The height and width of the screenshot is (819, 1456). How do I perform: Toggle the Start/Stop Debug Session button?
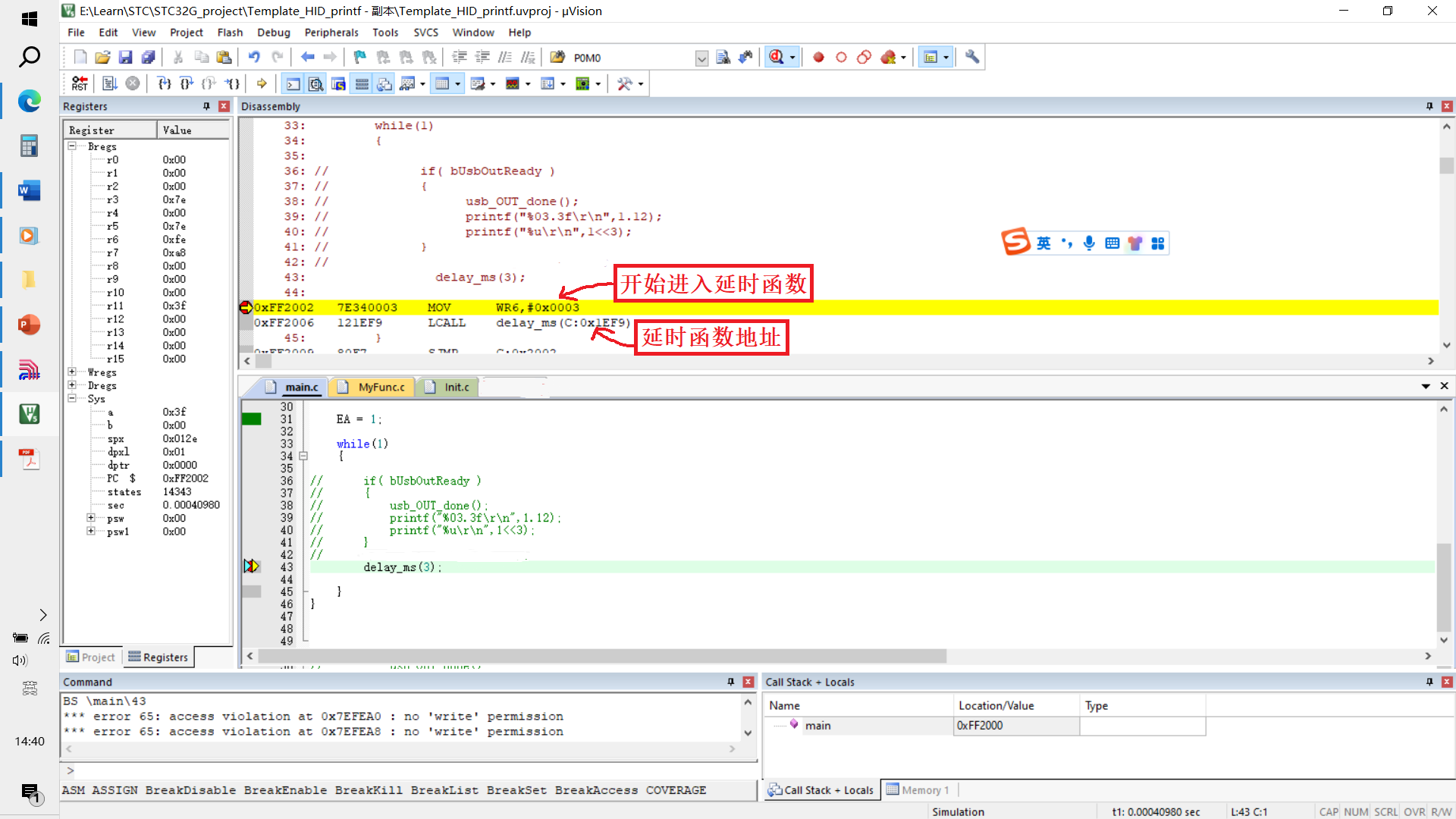(776, 57)
